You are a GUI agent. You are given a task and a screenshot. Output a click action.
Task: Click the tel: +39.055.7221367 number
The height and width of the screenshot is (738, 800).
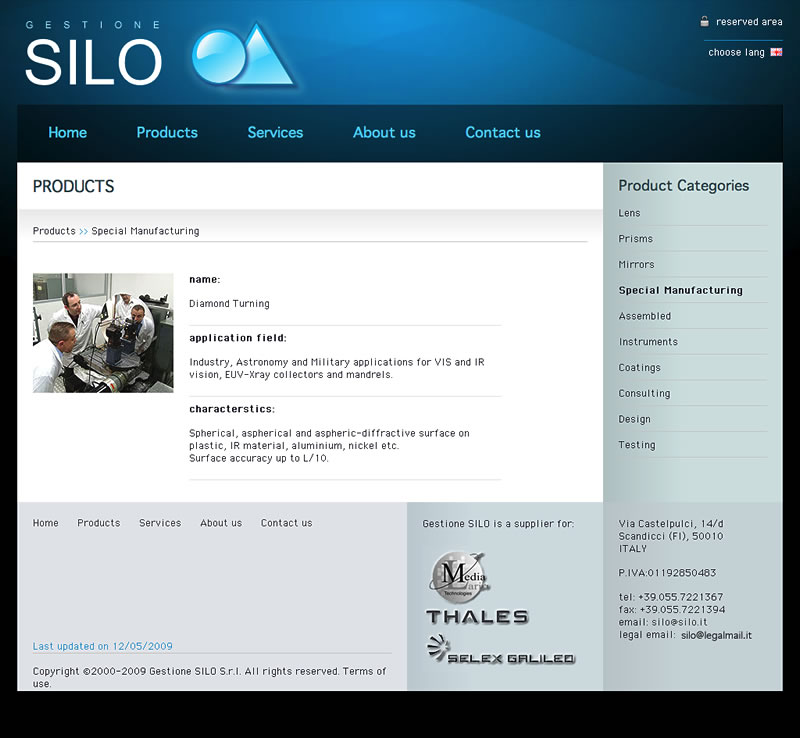pyautogui.click(x=671, y=597)
